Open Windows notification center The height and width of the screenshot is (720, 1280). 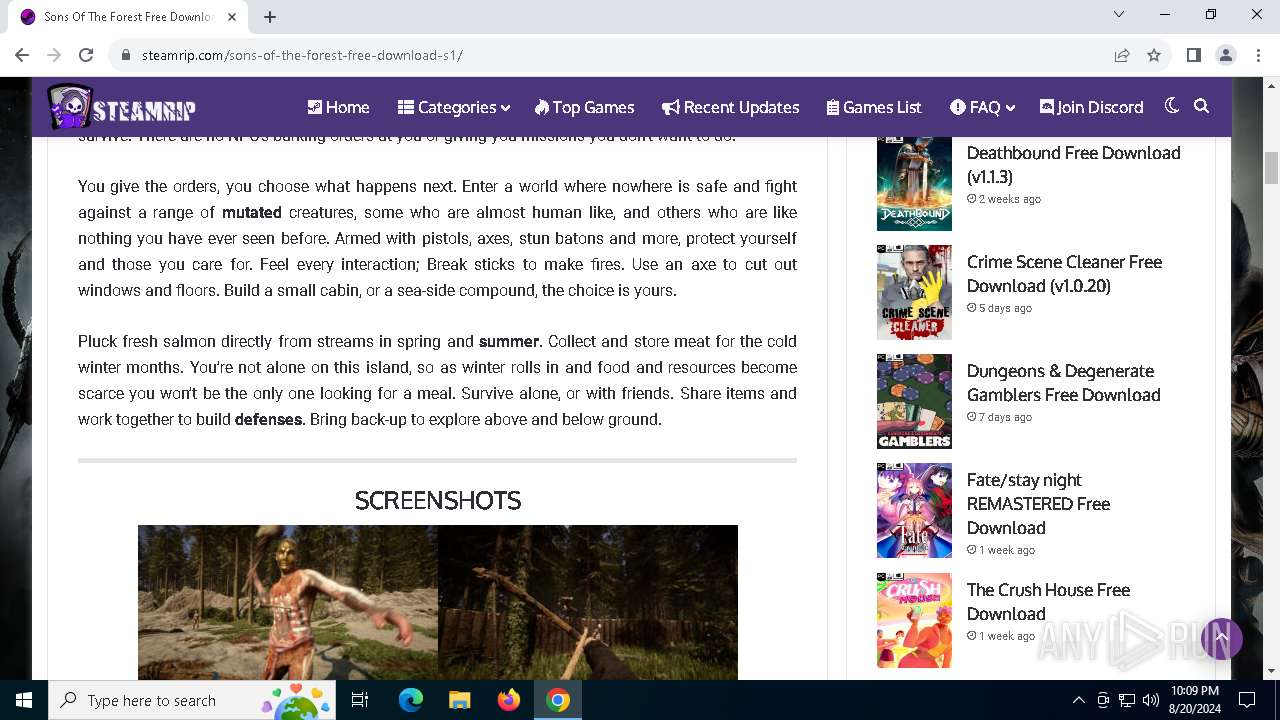click(x=1247, y=700)
